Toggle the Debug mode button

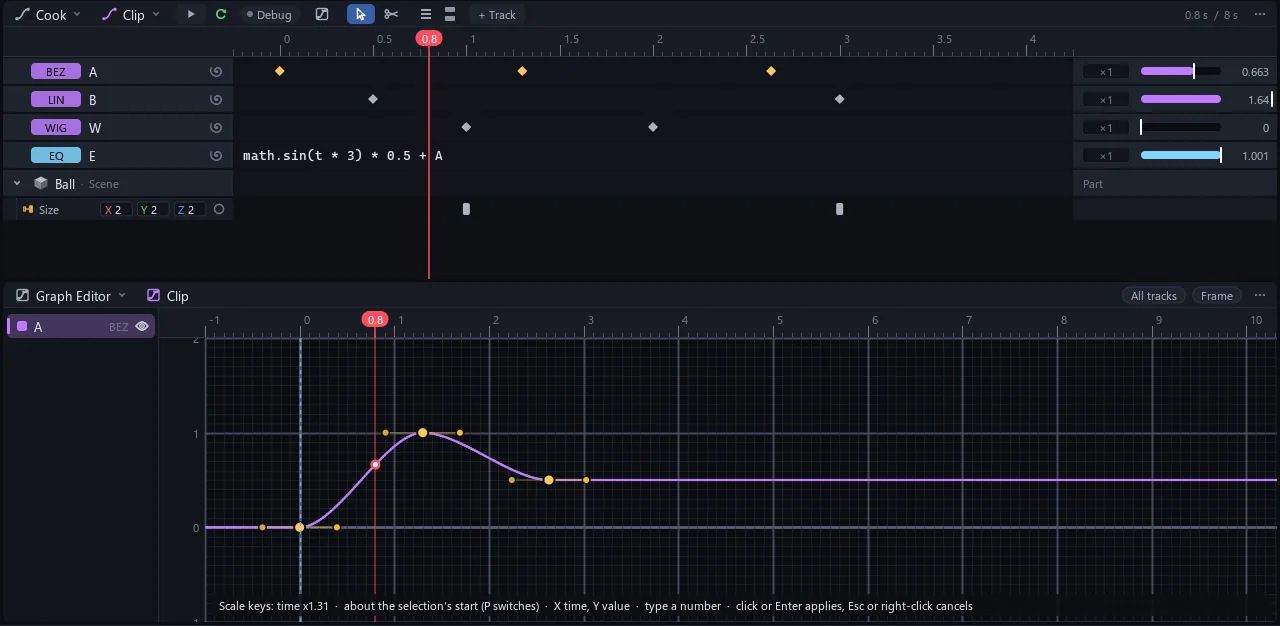270,15
